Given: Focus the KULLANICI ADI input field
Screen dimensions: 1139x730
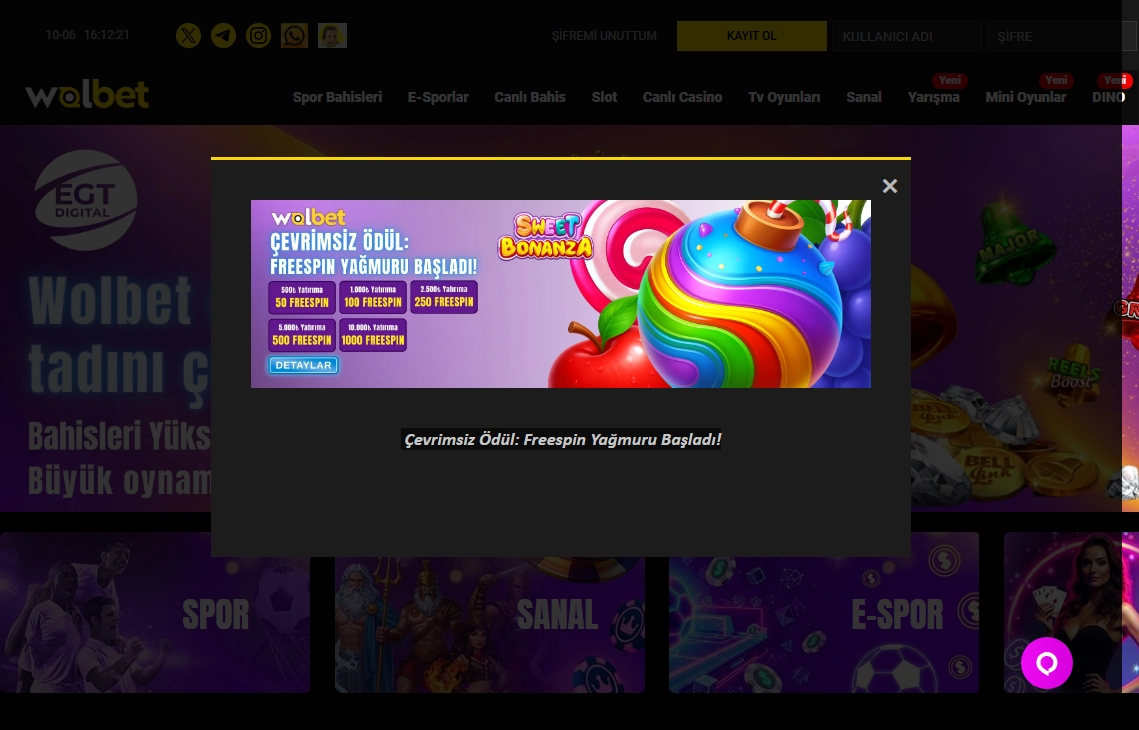Looking at the screenshot, I should point(907,36).
